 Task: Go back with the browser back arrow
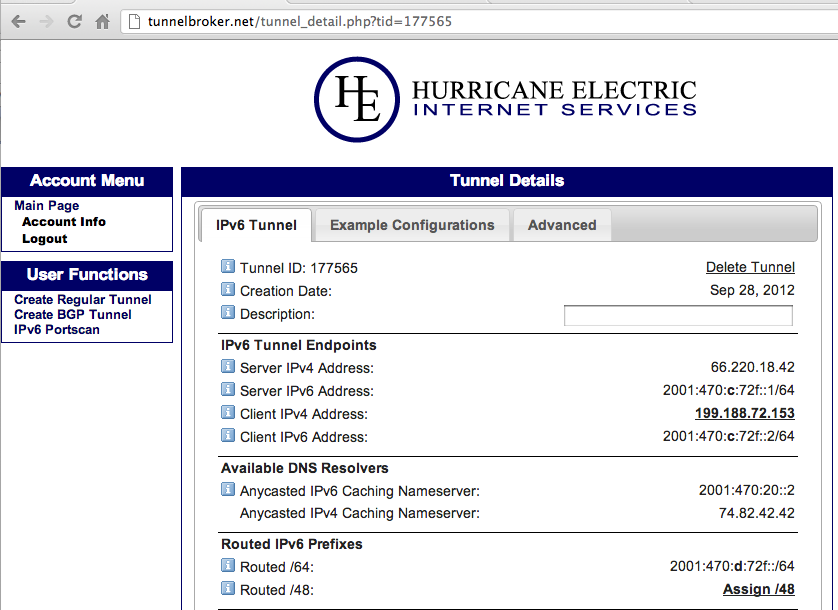(x=18, y=21)
